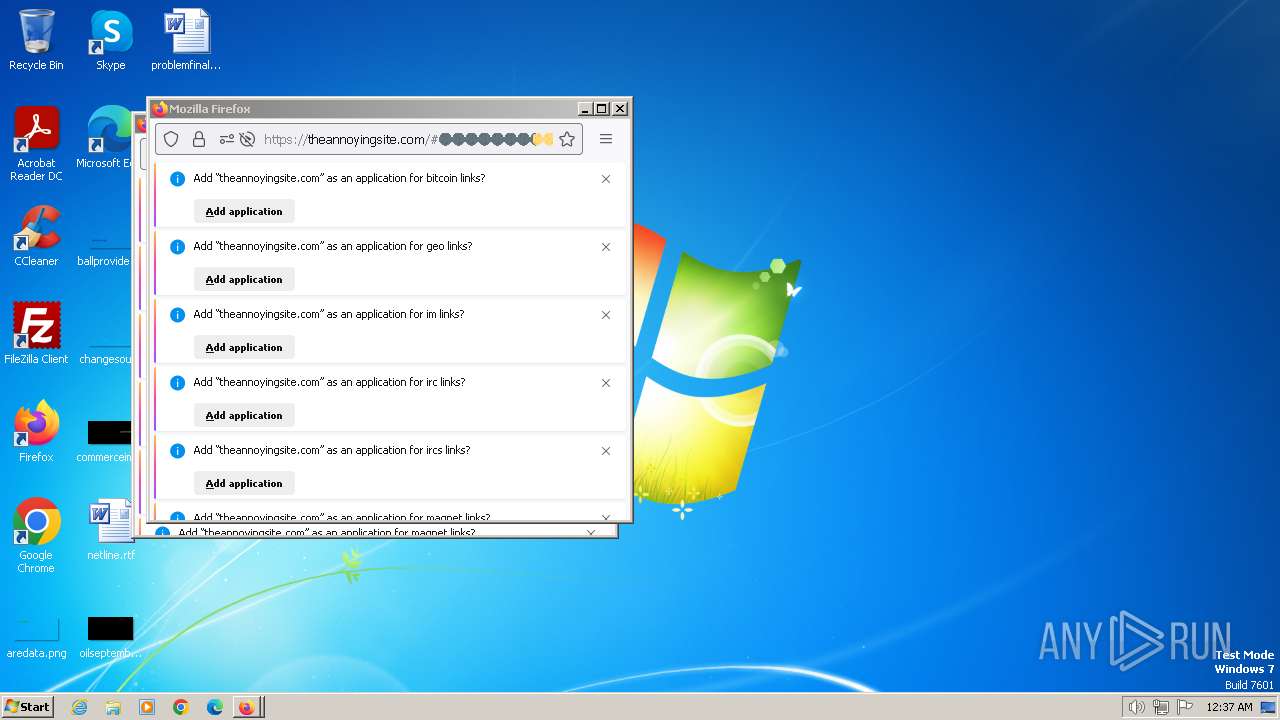This screenshot has height=720, width=1280.
Task: Open the Firefox hamburger menu
Action: tap(606, 139)
